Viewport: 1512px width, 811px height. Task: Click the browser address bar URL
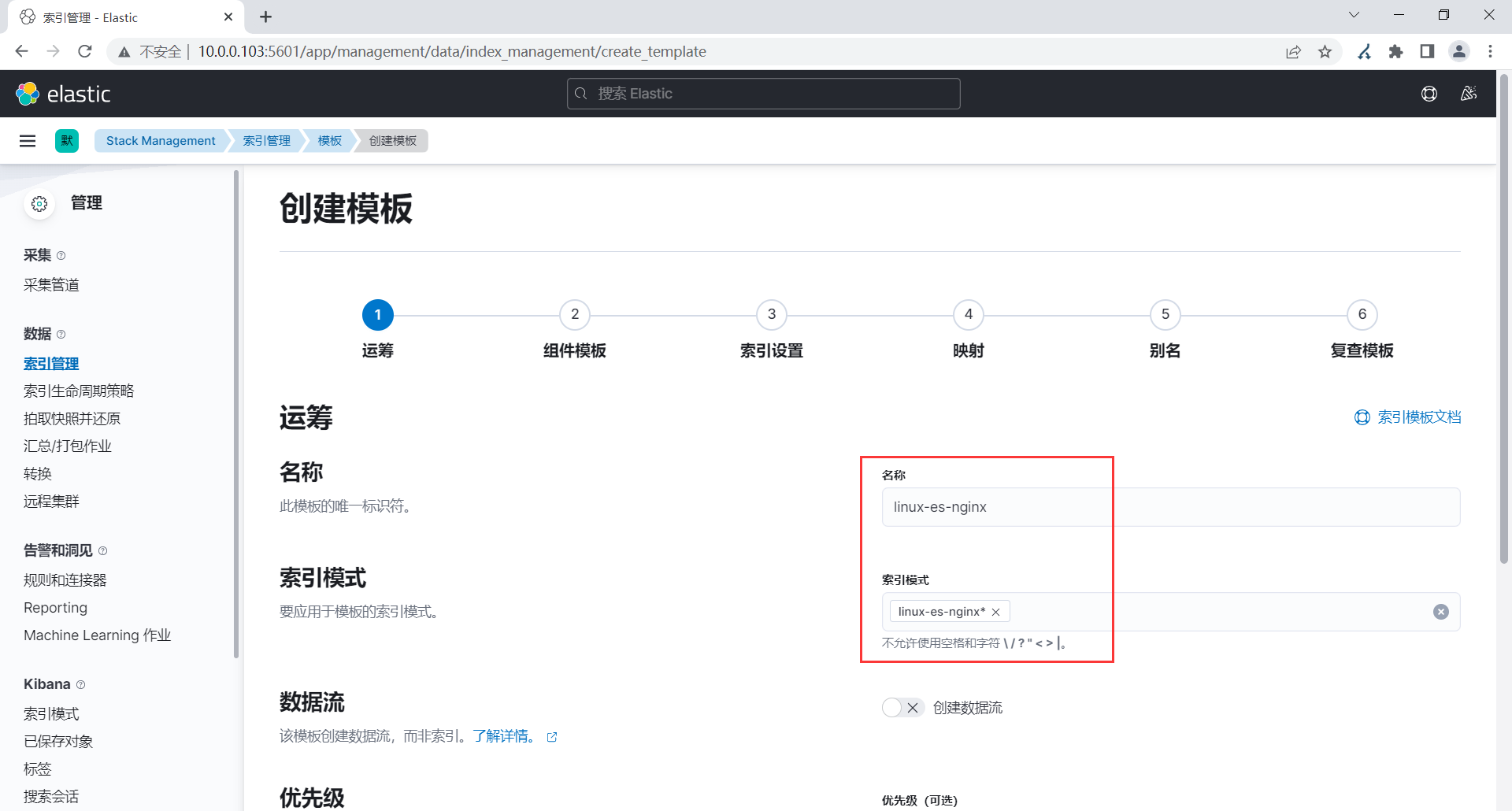click(452, 51)
